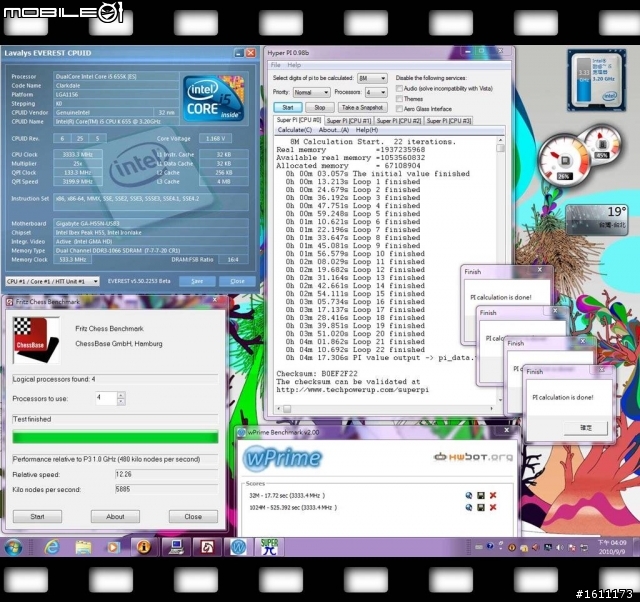
Task: Switch to Super PI [CPU #3] tab
Action: (x=449, y=121)
